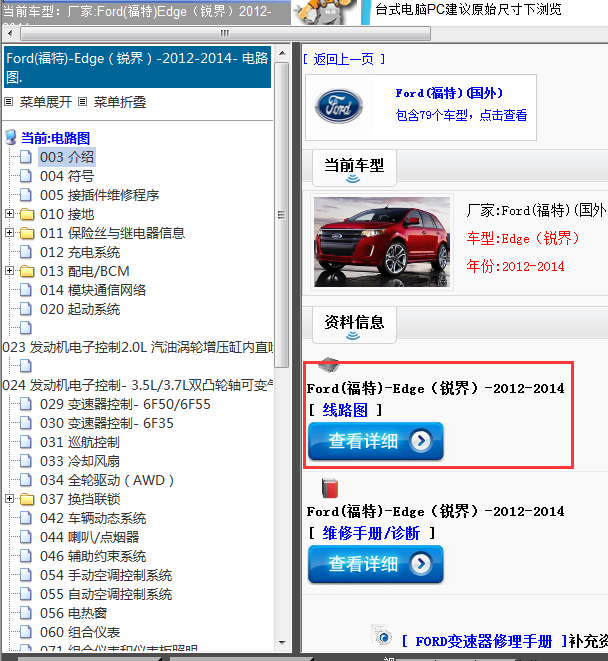This screenshot has width=608, height=661.
Task: Click the top horizontal scrollbar thumb
Action: click(x=225, y=33)
